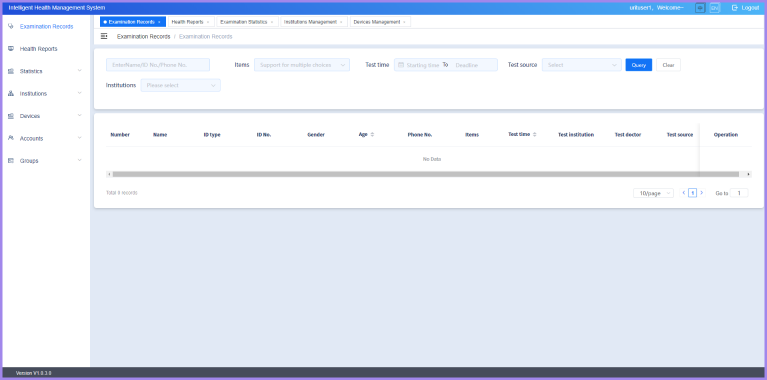This screenshot has width=767, height=380.
Task: Click the Accounts sidebar icon
Action: 11,138
